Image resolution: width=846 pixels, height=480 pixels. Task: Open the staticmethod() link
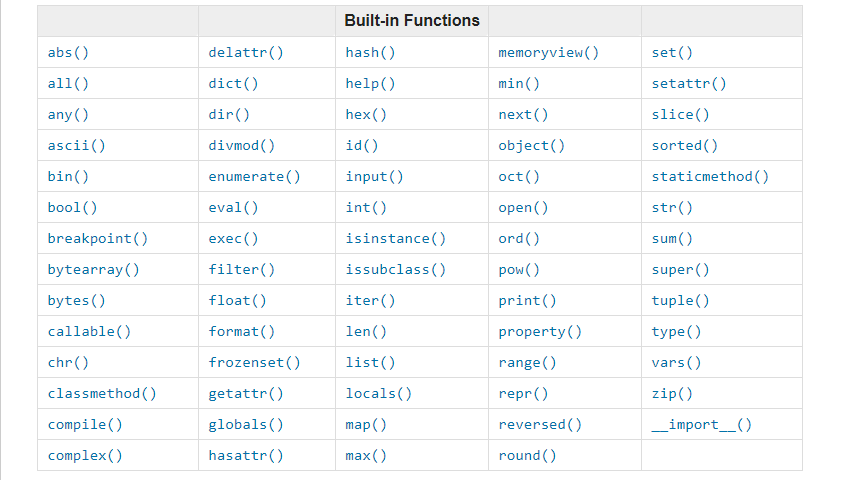click(x=710, y=176)
